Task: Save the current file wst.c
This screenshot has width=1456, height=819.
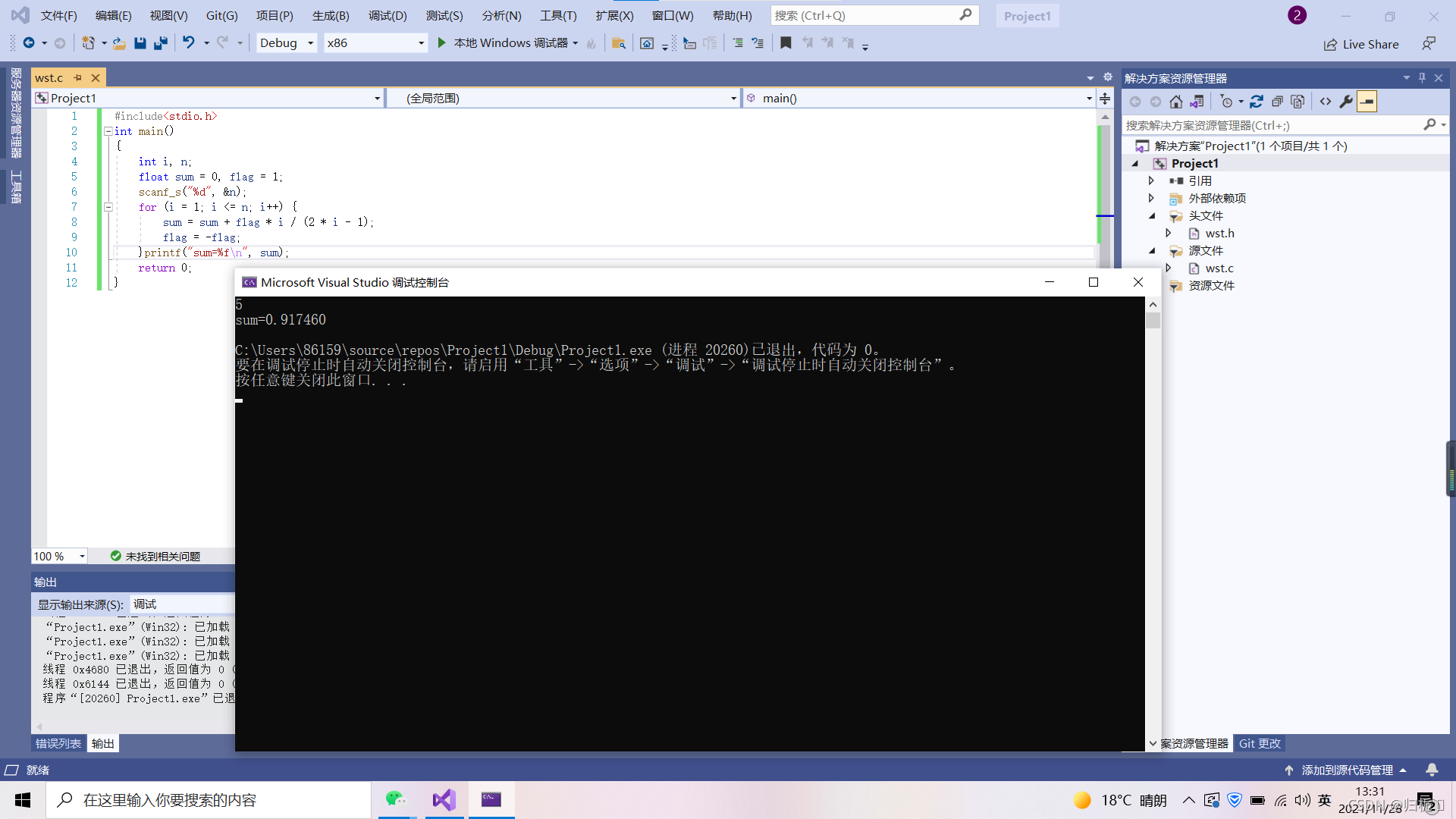Action: click(140, 43)
